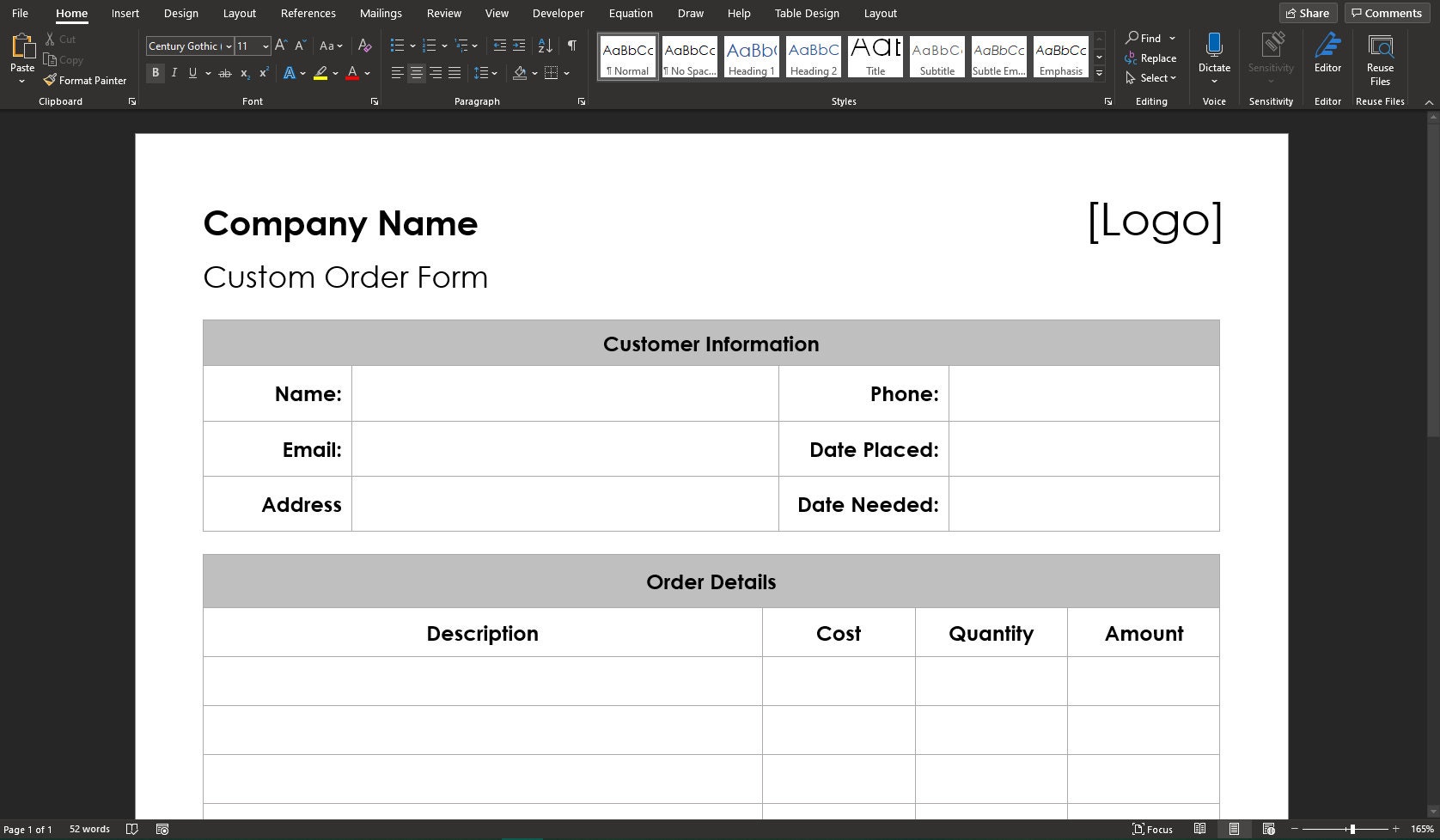The height and width of the screenshot is (840, 1440).
Task: Expand the Select dropdown in Editing
Action: (1150, 78)
